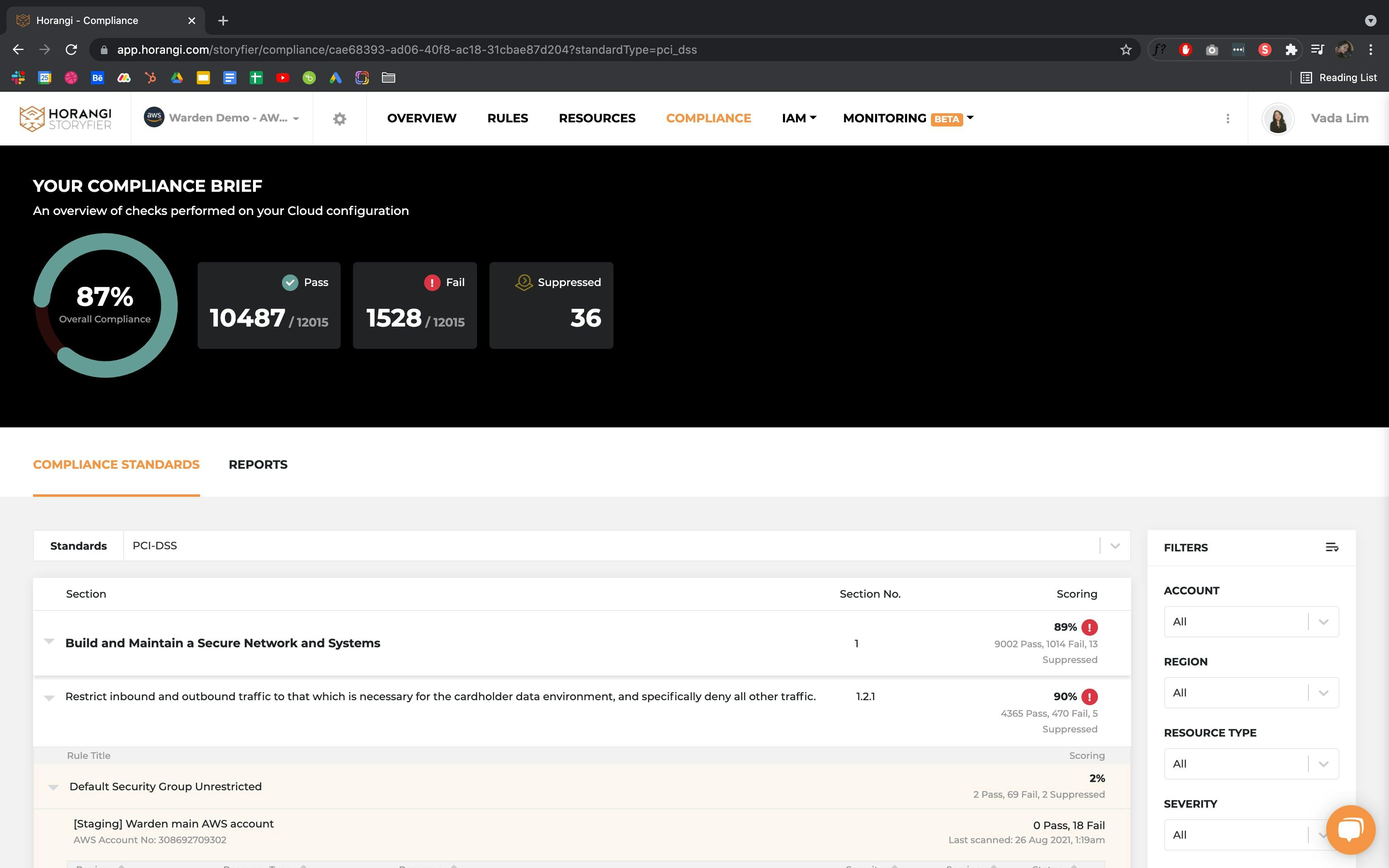Select the Compliance nav item
Screen dimensions: 1389x868
click(708, 118)
